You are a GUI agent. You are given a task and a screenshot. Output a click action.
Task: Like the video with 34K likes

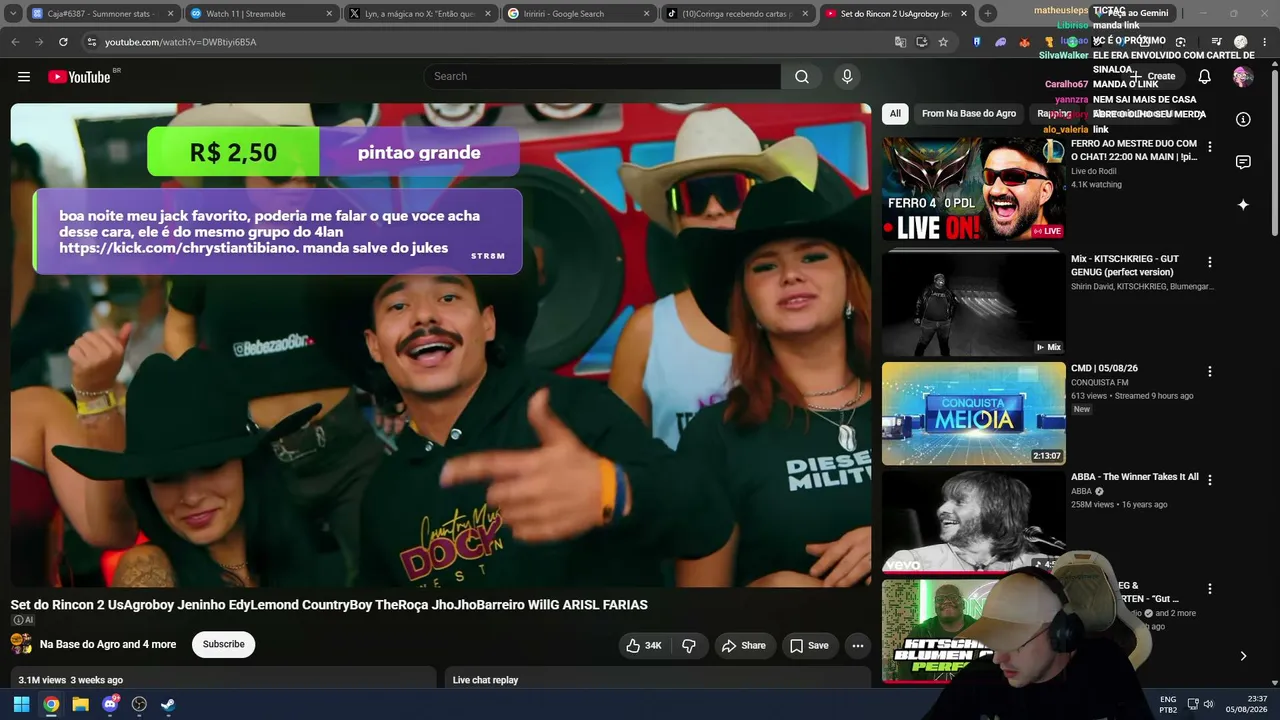643,646
